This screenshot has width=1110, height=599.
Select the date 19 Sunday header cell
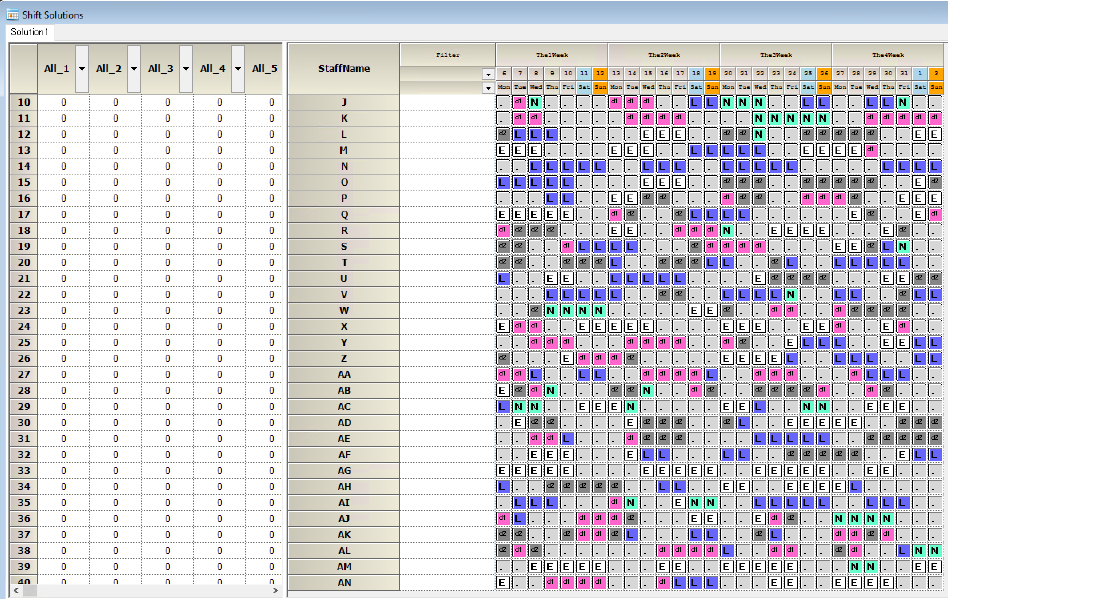coord(711,73)
